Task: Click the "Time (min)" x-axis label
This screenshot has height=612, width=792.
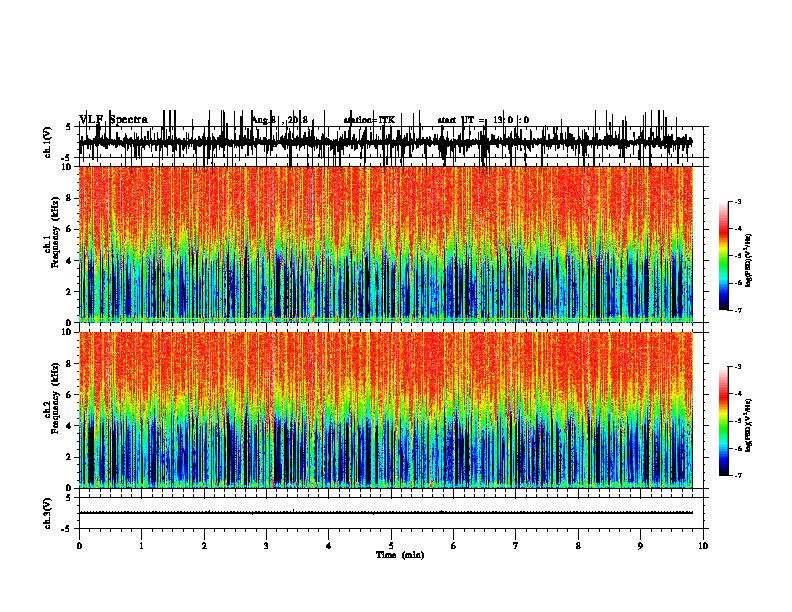Action: [400, 555]
